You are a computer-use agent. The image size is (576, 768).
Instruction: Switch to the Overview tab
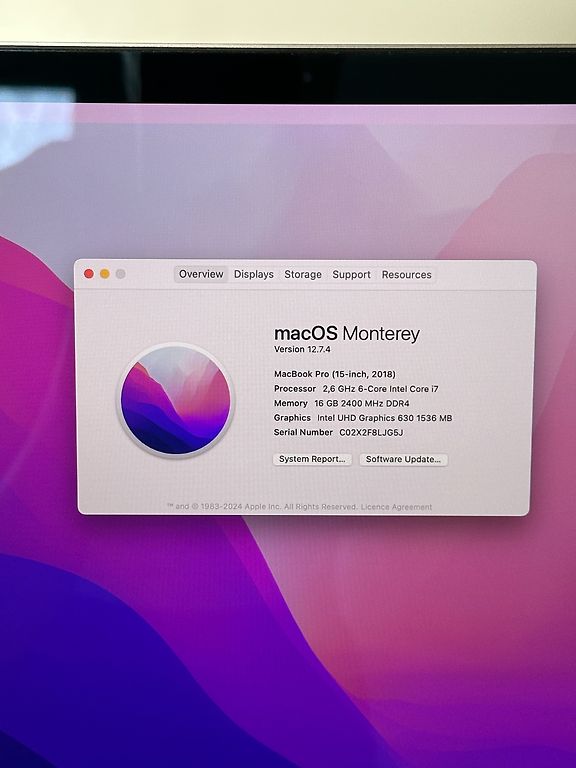(x=201, y=274)
